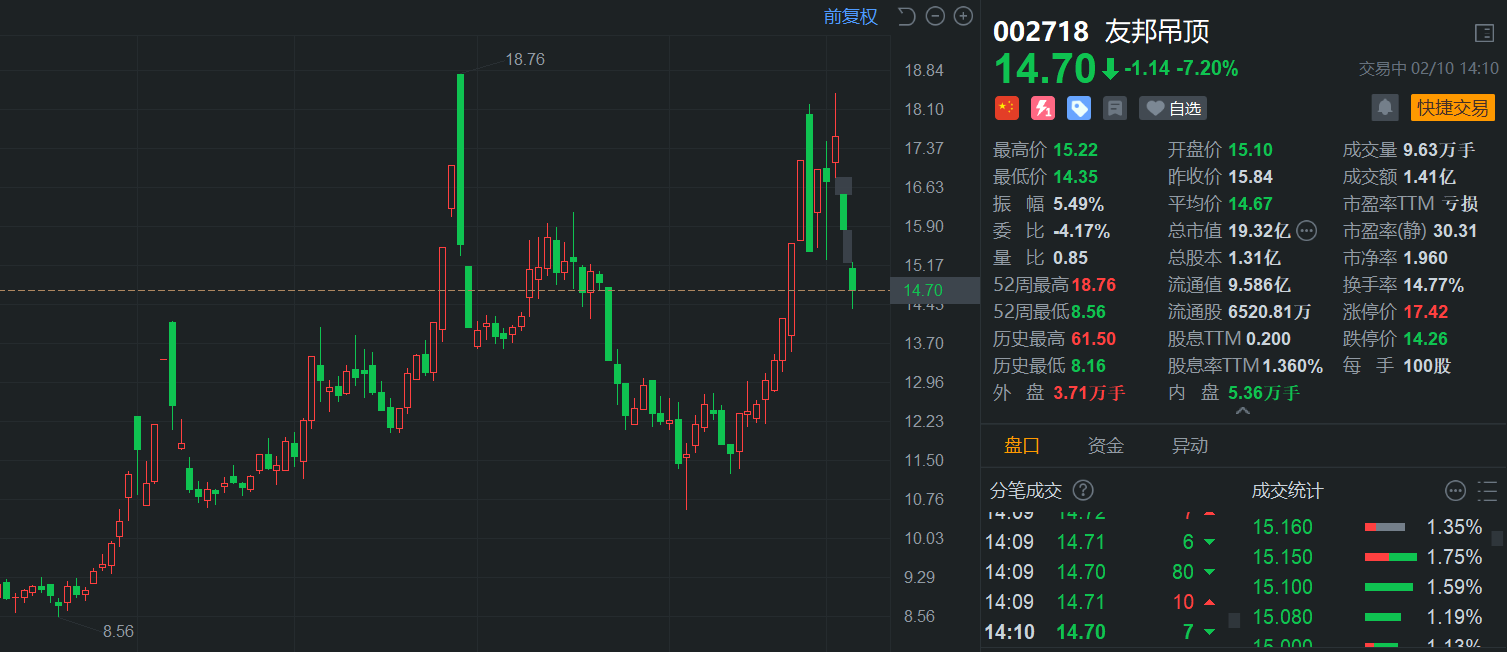Reset the chart view with the undo icon
This screenshot has height=652, width=1507.
point(907,16)
